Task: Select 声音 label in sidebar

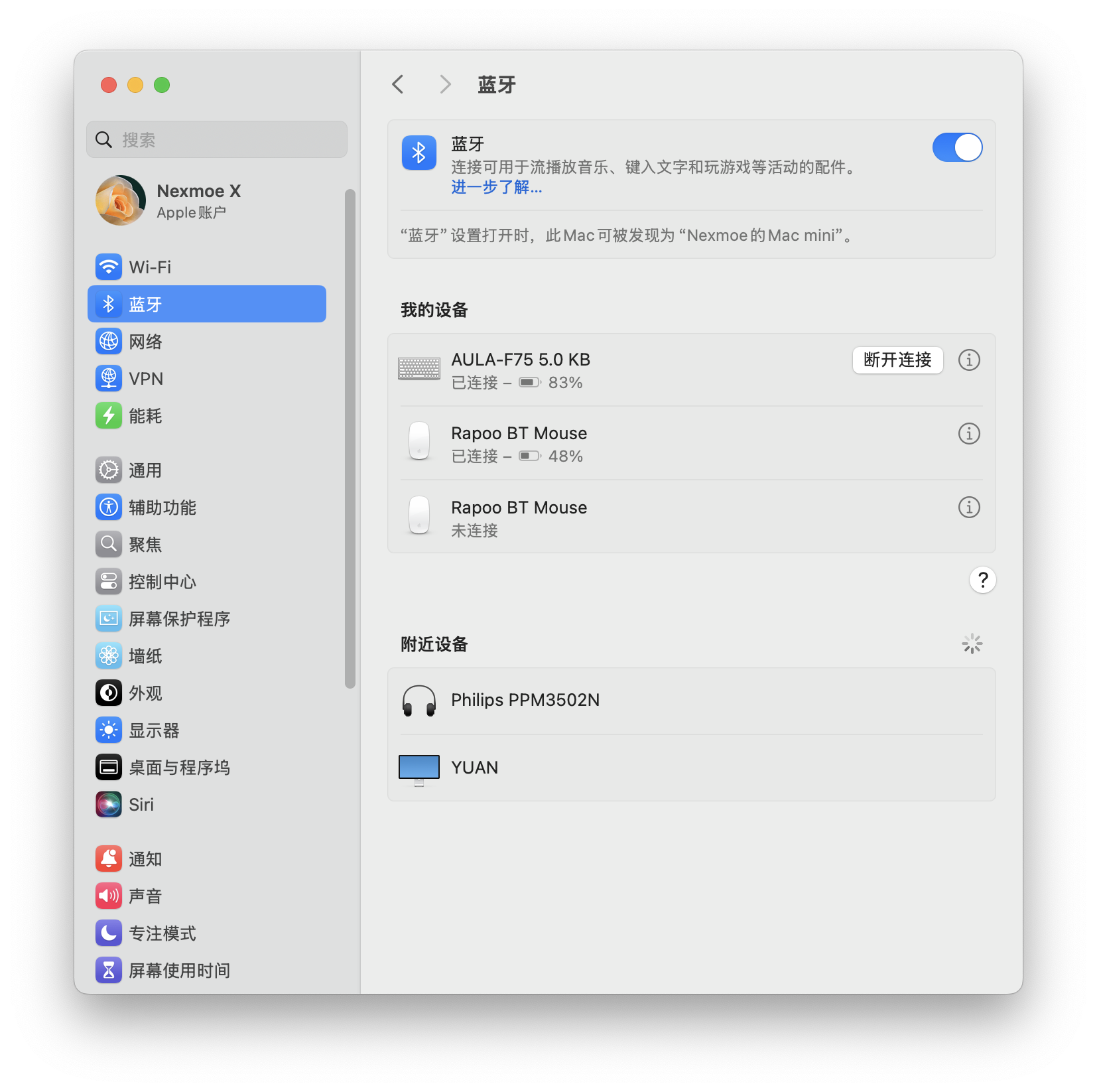Action: tap(145, 896)
